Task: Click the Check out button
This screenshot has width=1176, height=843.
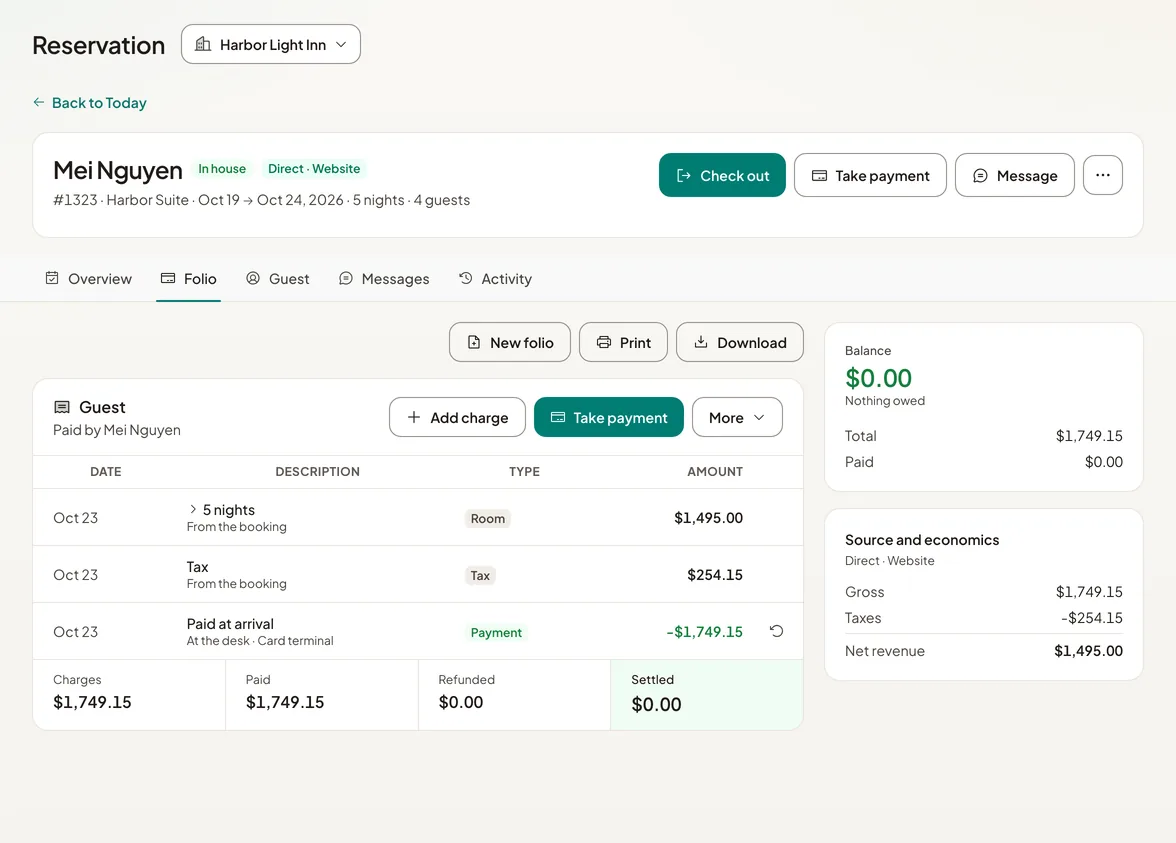Action: pyautogui.click(x=722, y=176)
